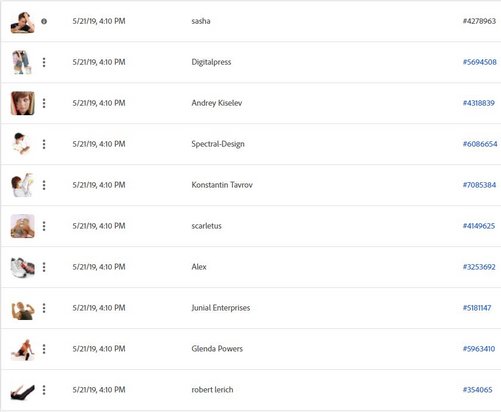Click the sasha row thumbnail image

pyautogui.click(x=22, y=22)
